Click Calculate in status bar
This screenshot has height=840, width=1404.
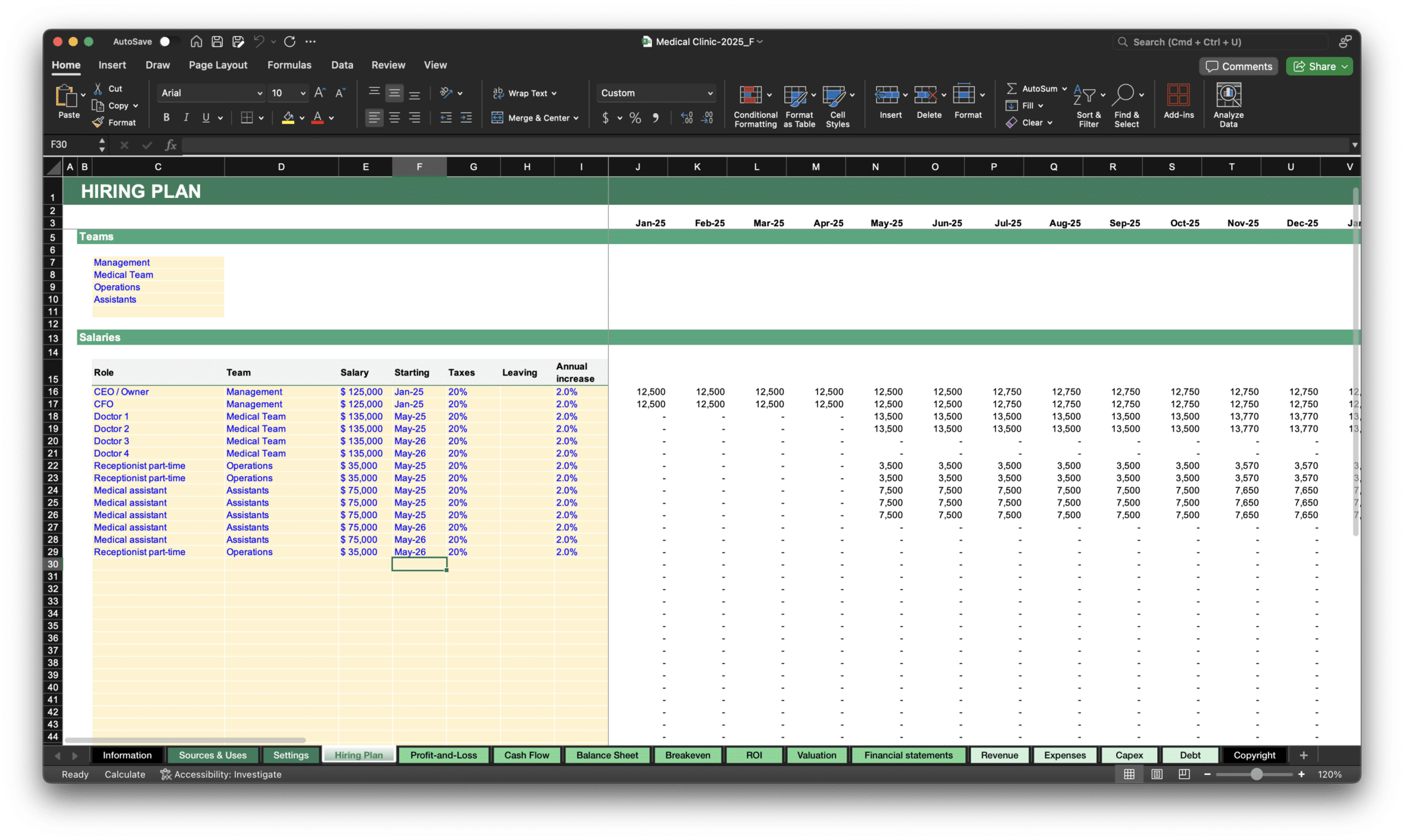125,774
